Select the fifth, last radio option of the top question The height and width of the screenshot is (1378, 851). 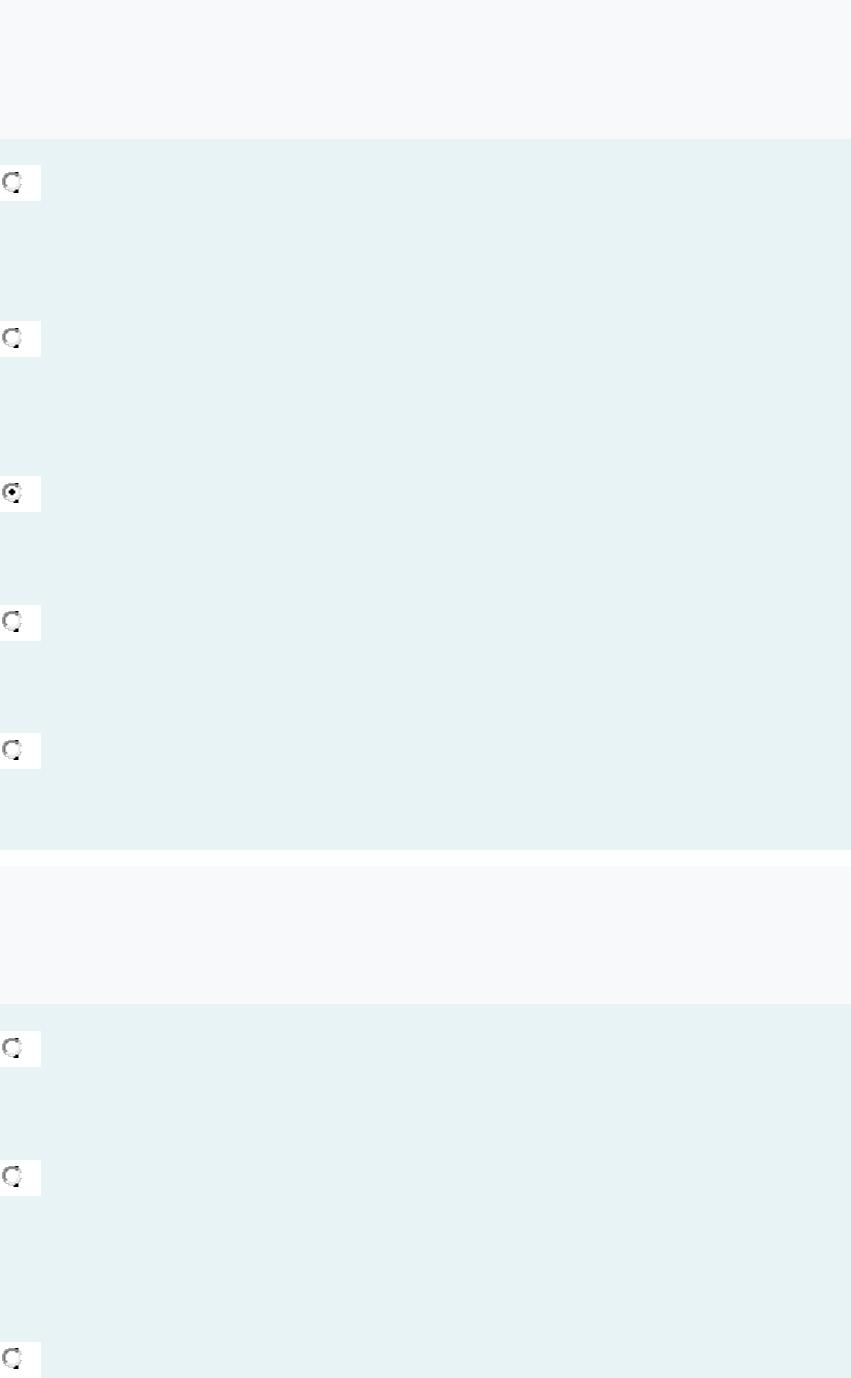12,750
